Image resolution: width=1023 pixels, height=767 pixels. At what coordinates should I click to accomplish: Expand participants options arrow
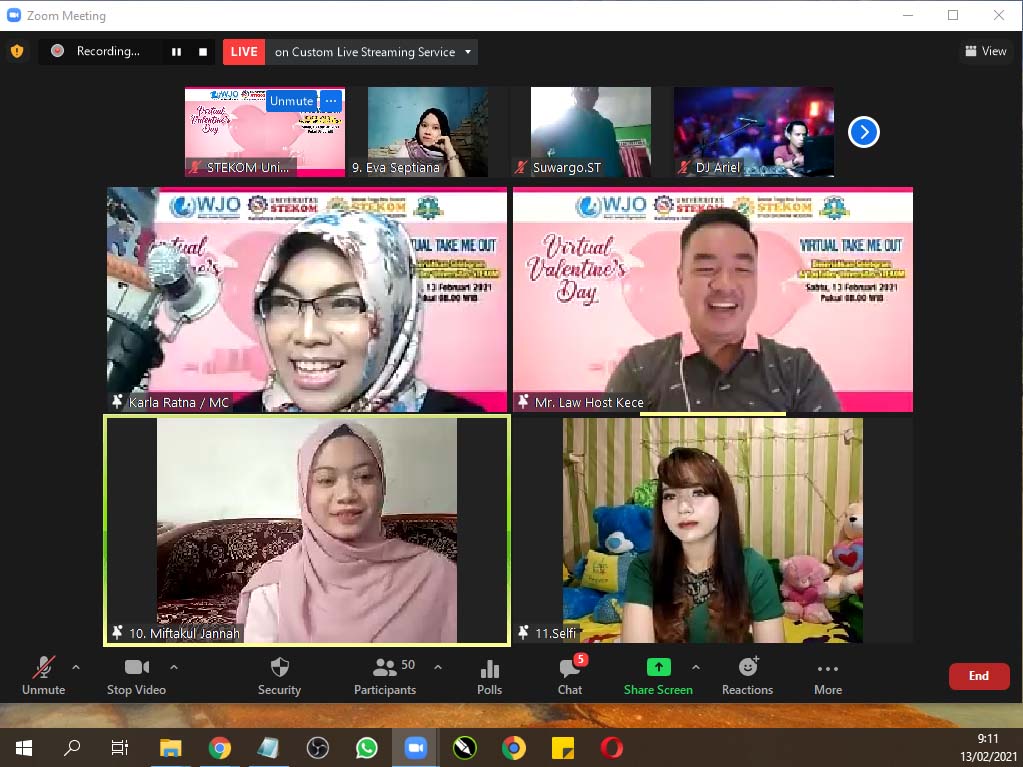[x=438, y=667]
